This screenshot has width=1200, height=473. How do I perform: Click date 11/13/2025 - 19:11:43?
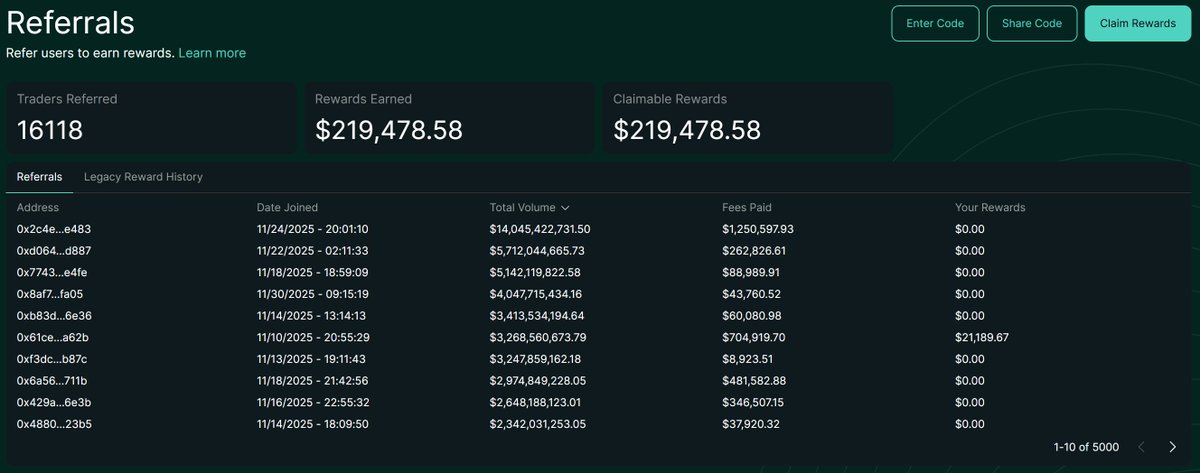click(312, 359)
